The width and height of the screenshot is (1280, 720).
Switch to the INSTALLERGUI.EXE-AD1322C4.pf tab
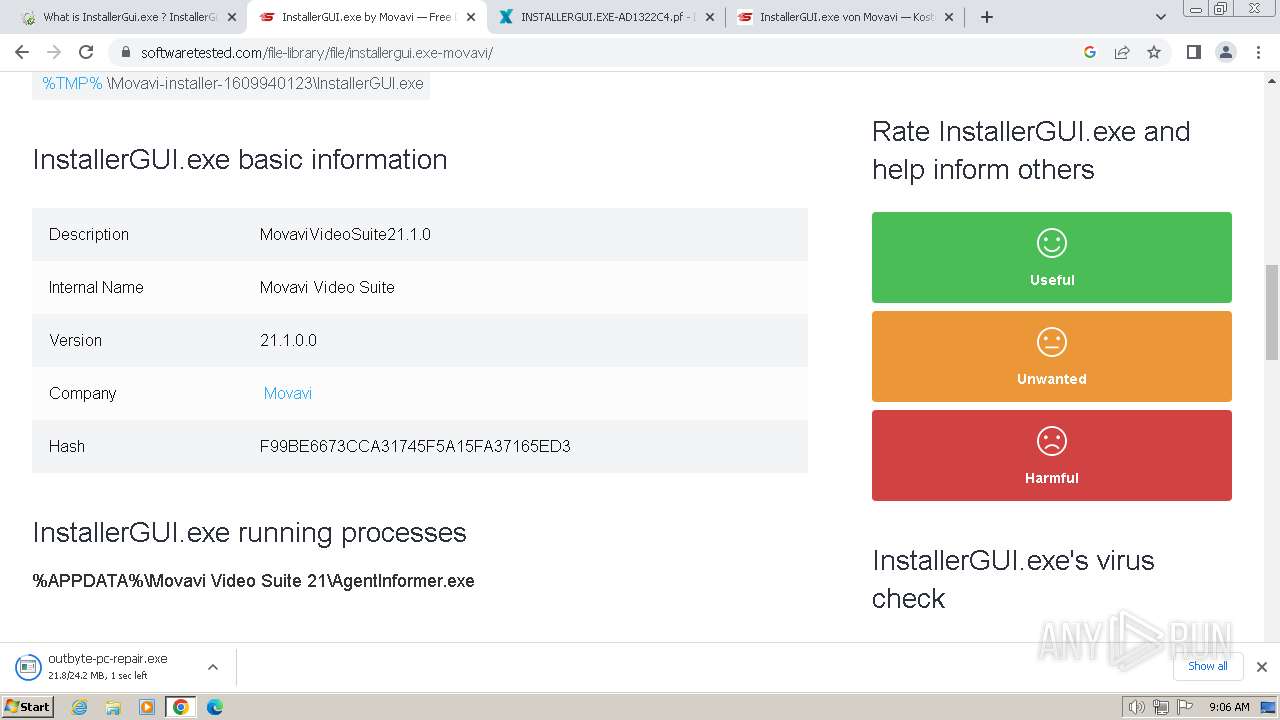pos(606,17)
